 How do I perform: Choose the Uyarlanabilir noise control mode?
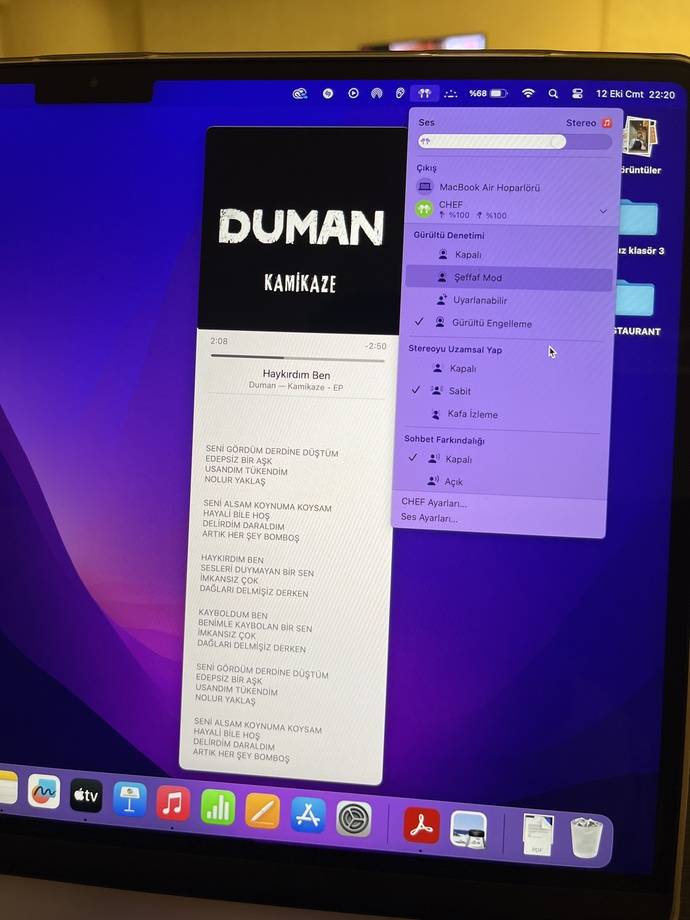[x=508, y=300]
